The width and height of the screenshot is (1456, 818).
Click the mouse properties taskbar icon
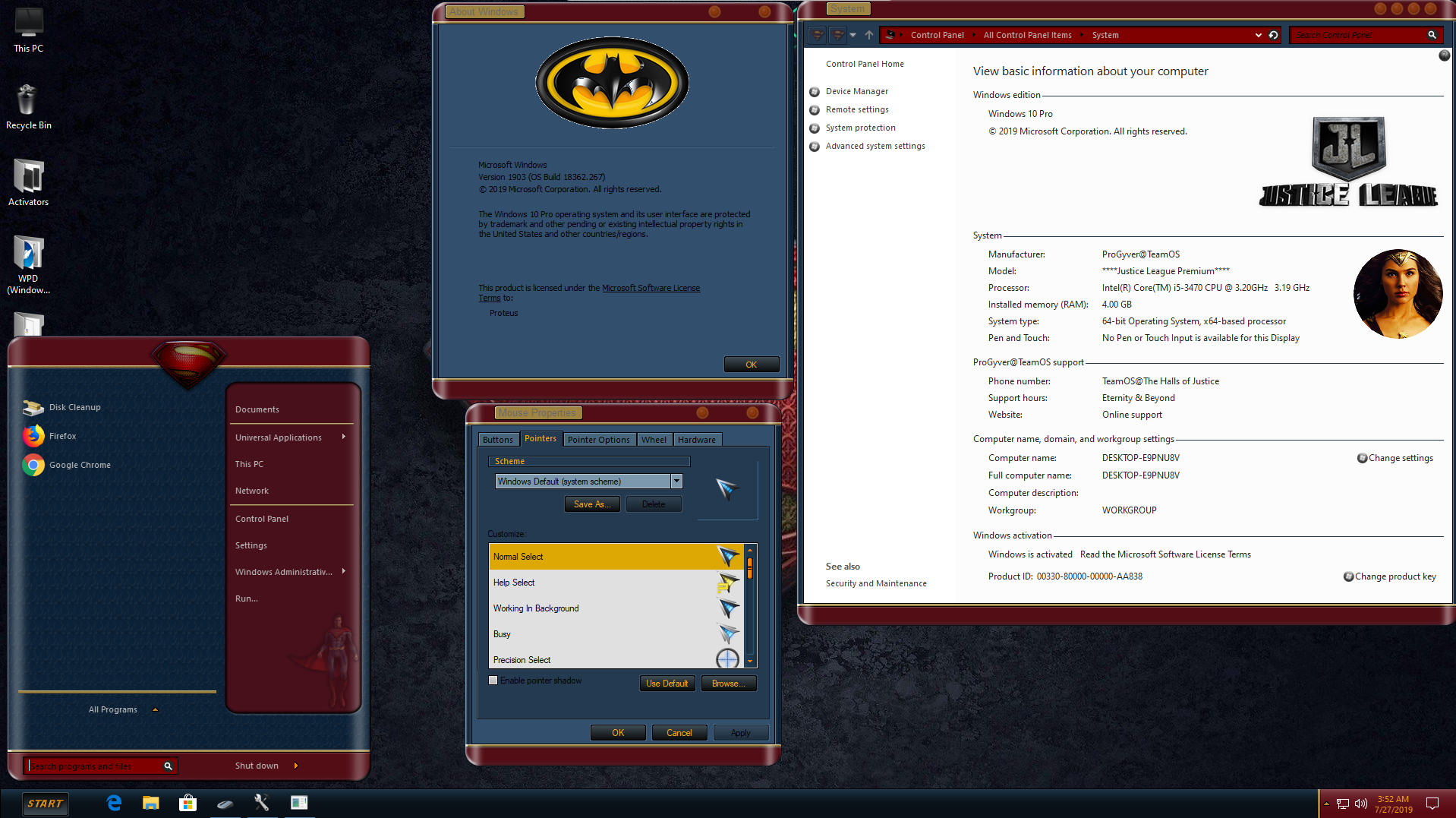pos(225,804)
